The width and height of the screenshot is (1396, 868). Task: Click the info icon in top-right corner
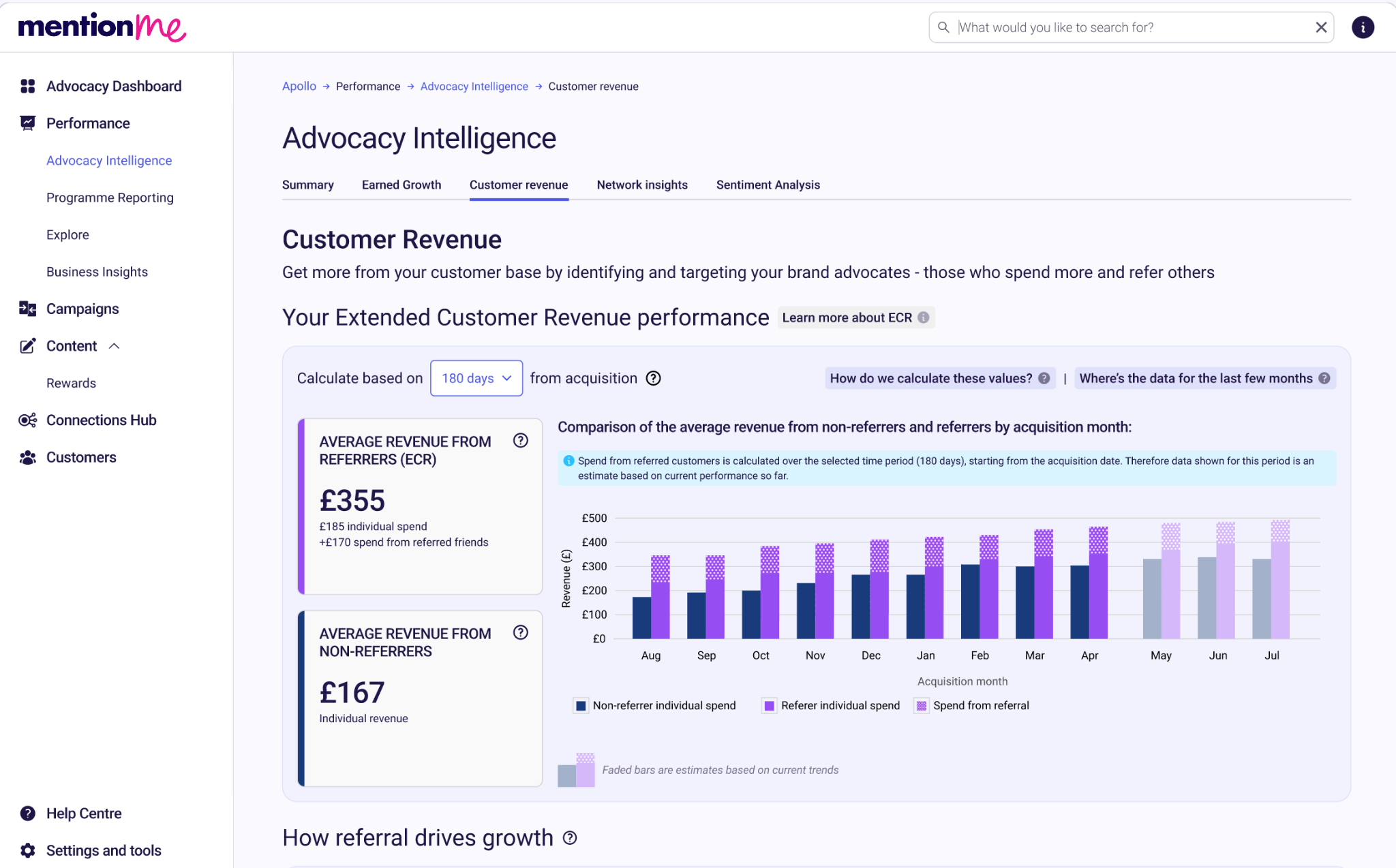tap(1363, 27)
